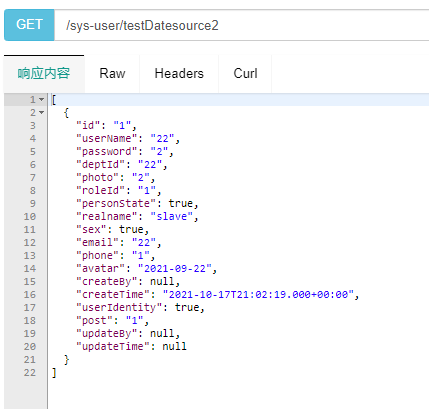Click the "deptId": "22" line

(x=122, y=164)
